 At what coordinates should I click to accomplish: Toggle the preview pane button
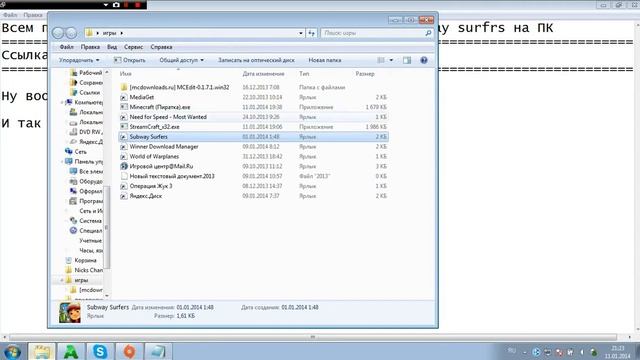click(x=407, y=60)
